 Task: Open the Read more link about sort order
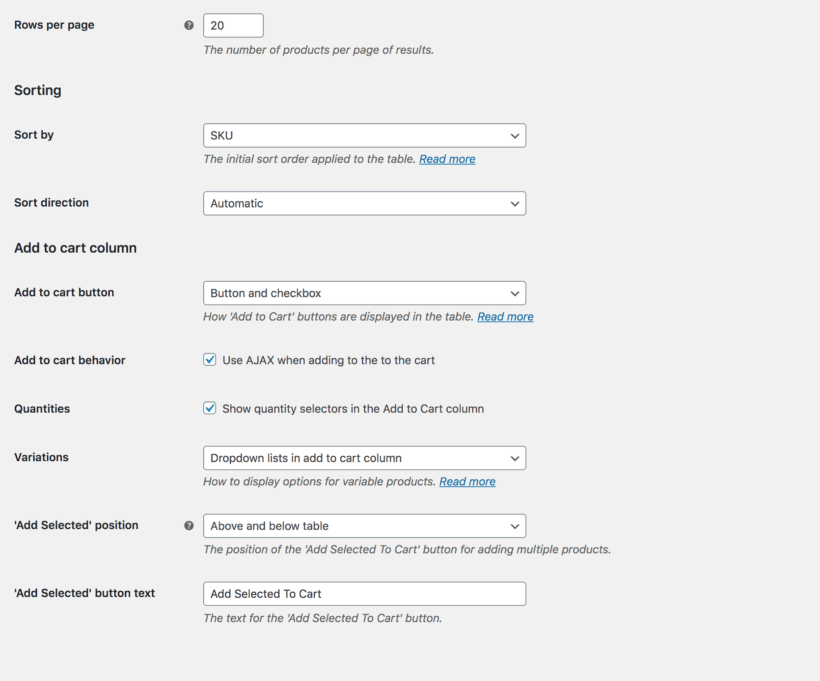coord(447,158)
